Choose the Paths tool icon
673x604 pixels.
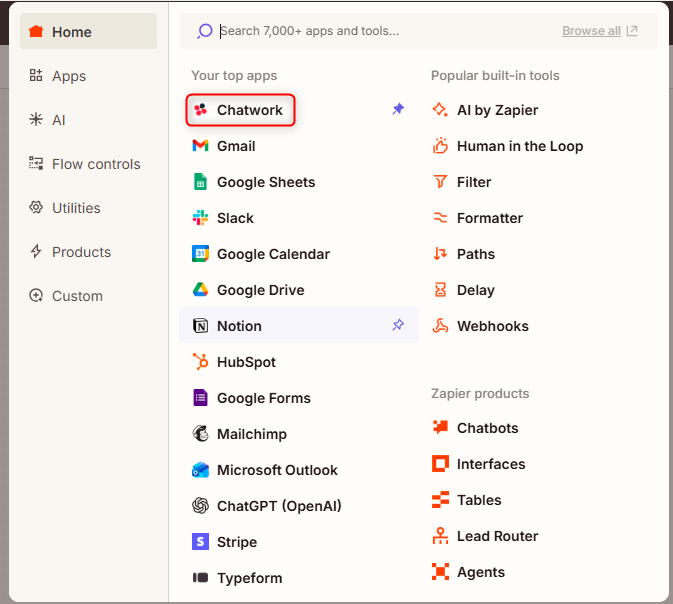click(x=440, y=254)
